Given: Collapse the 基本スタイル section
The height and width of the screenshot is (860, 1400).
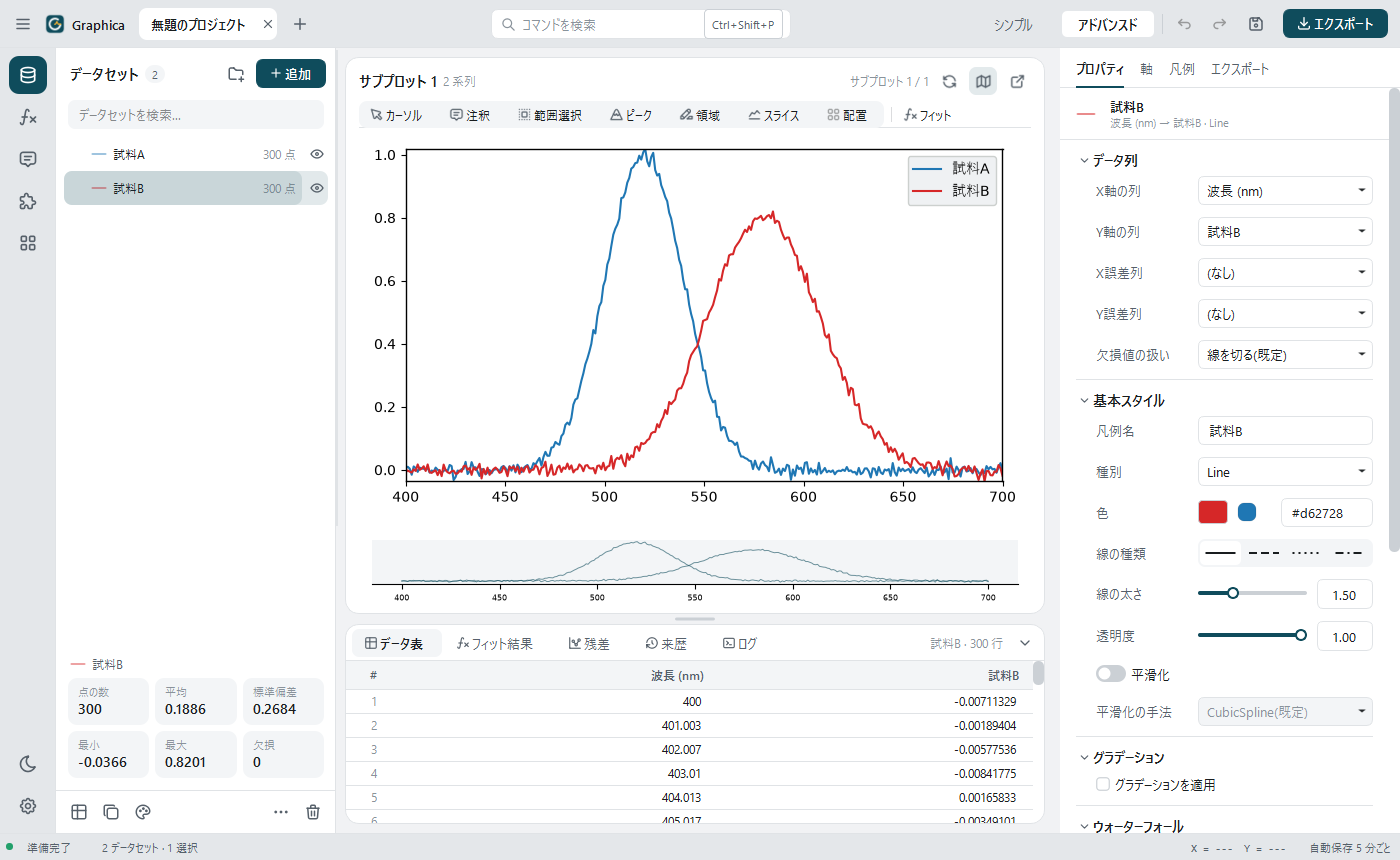Looking at the screenshot, I should point(1122,400).
